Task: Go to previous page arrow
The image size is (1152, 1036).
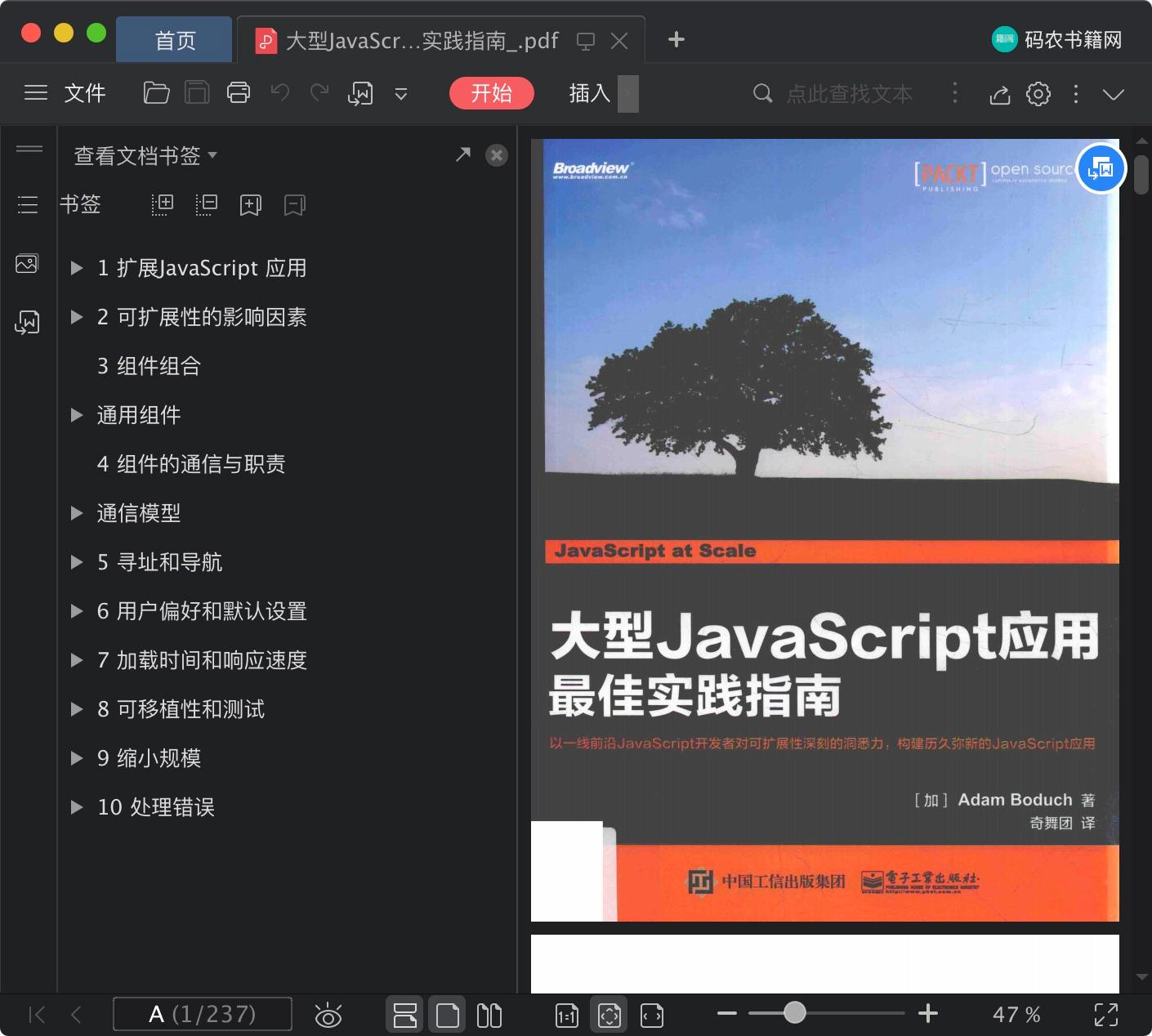Action: pyautogui.click(x=76, y=1015)
